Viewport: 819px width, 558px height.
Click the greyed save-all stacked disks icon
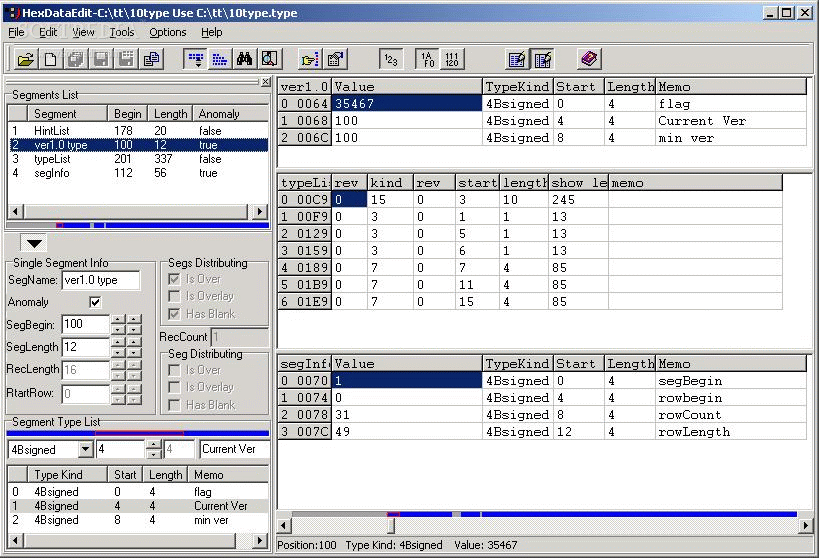(x=76, y=60)
